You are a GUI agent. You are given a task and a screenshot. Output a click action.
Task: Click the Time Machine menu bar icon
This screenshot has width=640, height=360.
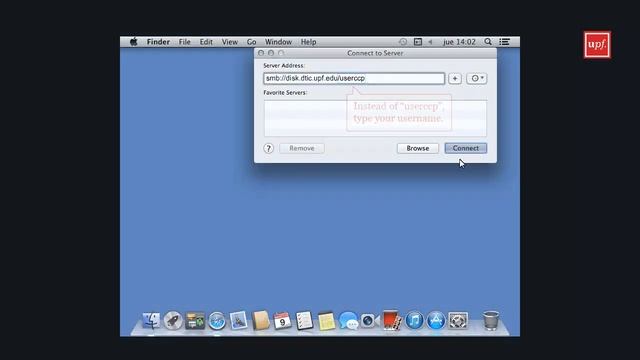(403, 42)
